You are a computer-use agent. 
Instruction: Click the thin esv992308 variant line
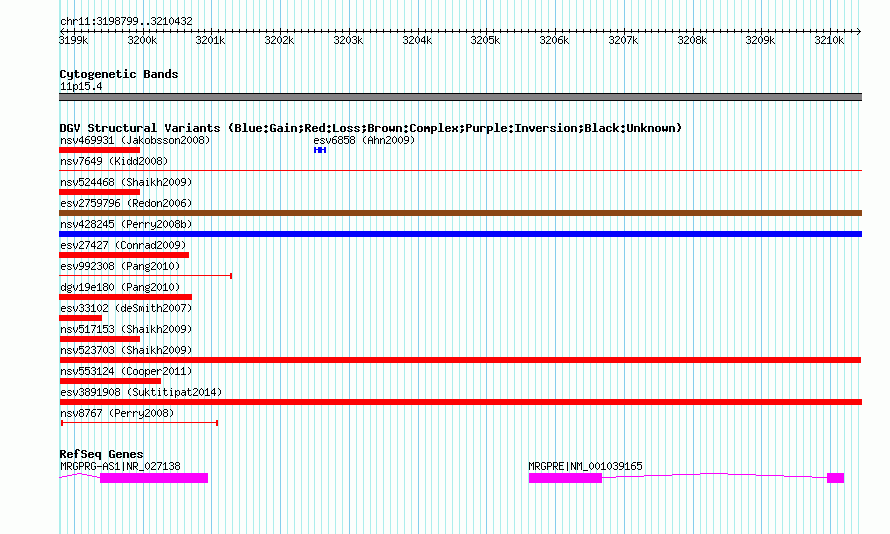pyautogui.click(x=145, y=276)
